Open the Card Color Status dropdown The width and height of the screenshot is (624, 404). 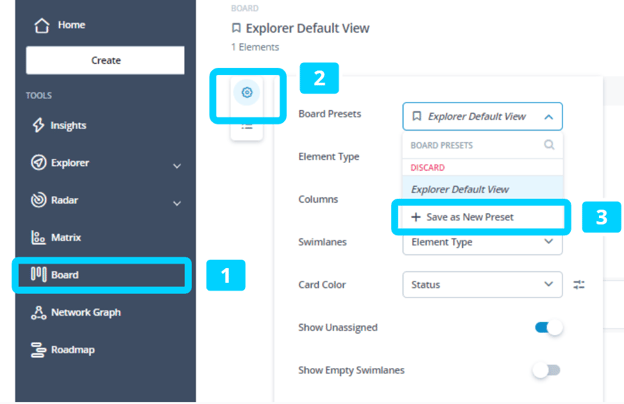(x=482, y=285)
